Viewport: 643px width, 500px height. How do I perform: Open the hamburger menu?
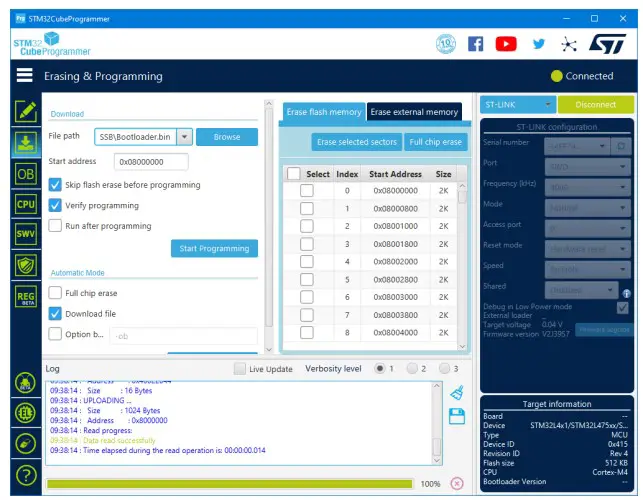click(25, 75)
